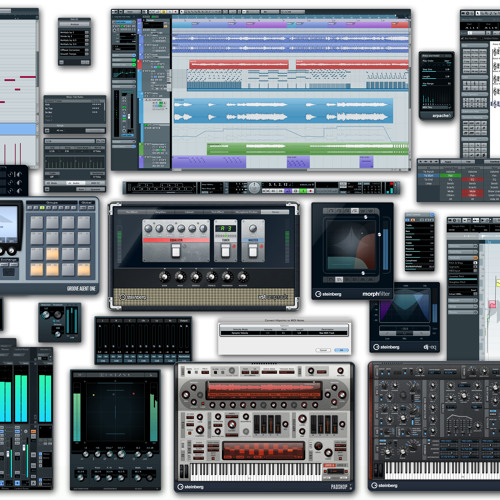Click the first knob on the amp head
Image resolution: width=500 pixels, height=500 pixels.
[x=164, y=276]
